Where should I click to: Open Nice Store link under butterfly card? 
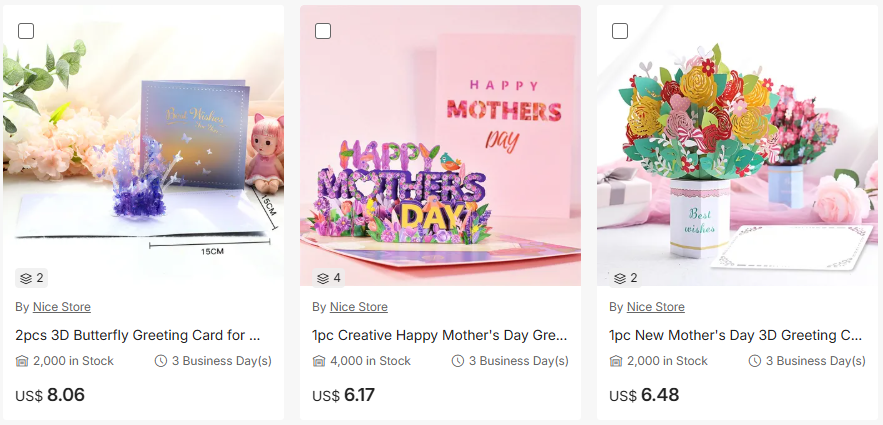point(61,307)
